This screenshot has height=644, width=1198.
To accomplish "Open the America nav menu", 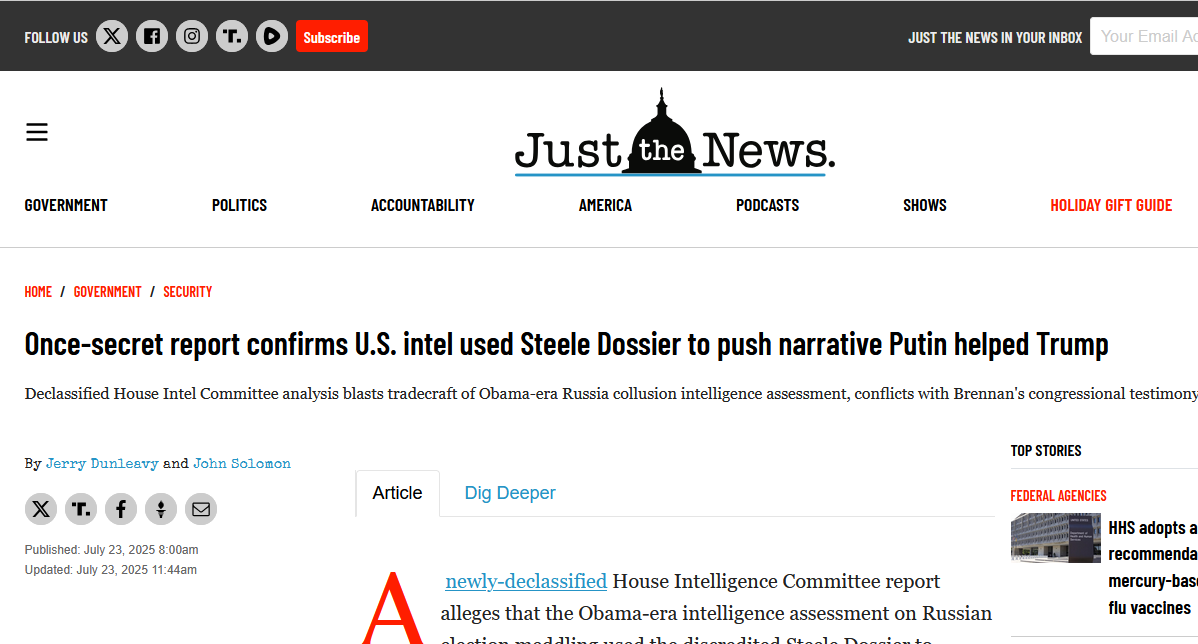I will click(605, 205).
